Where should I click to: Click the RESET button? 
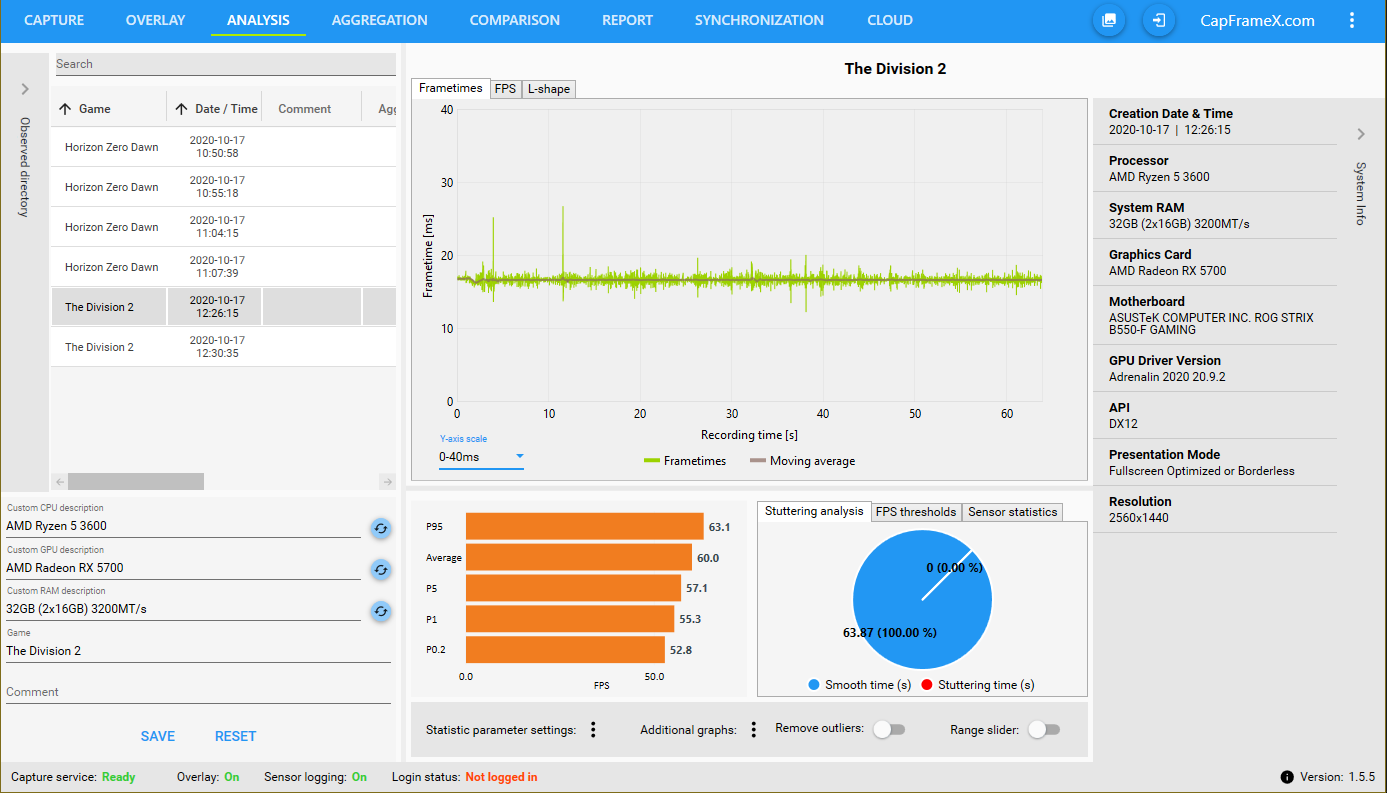236,736
